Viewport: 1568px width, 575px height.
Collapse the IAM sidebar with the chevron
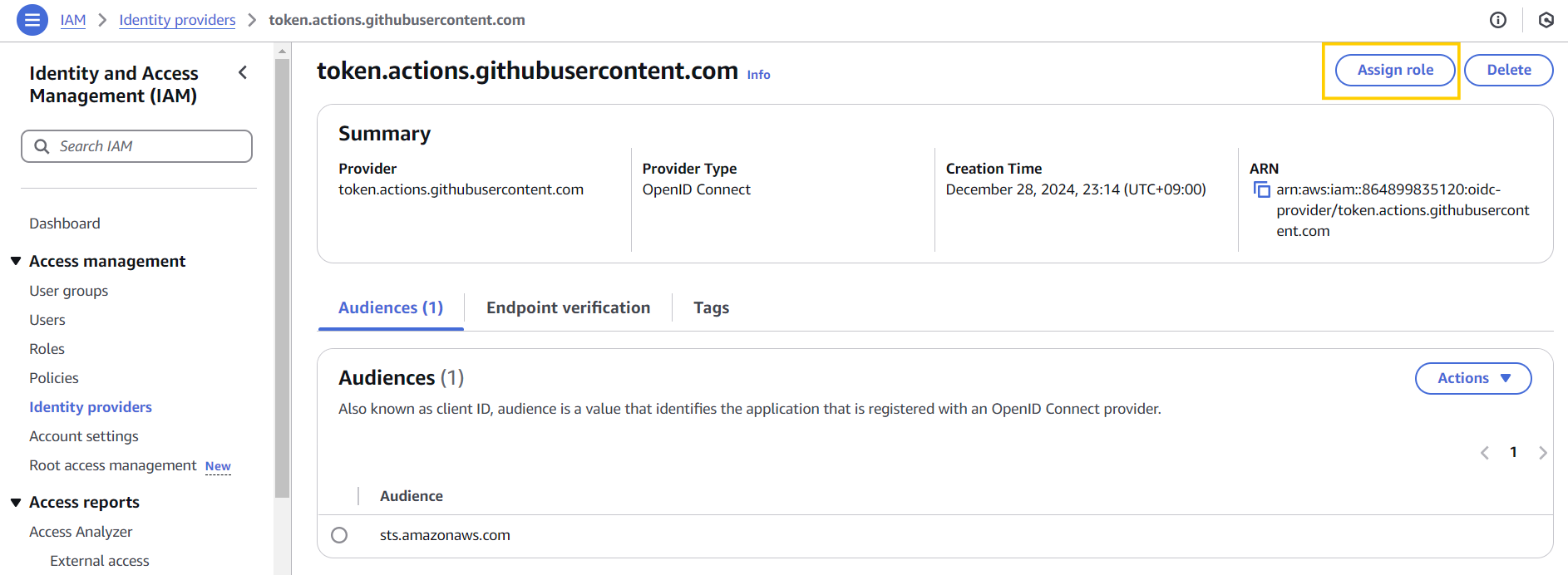tap(243, 73)
